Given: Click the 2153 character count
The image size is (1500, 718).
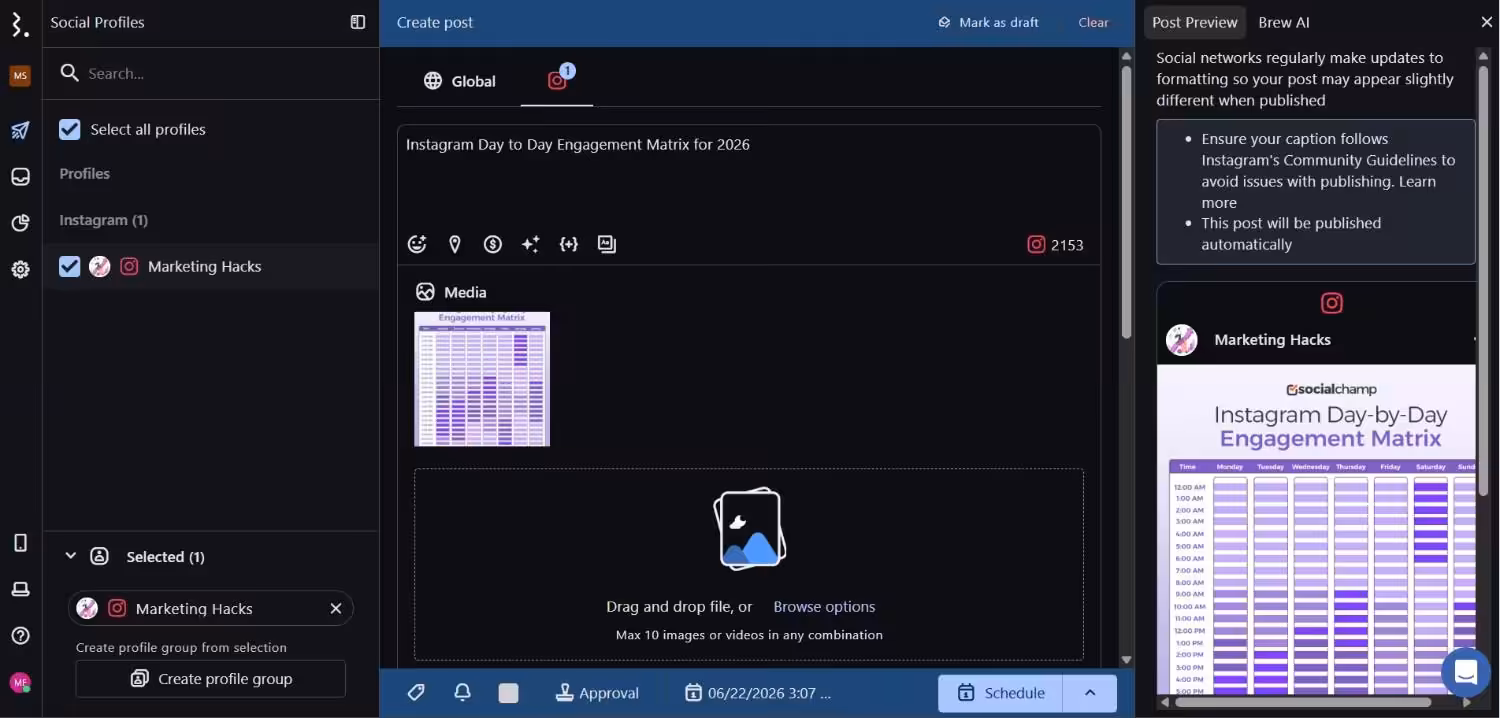Looking at the screenshot, I should (1067, 245).
